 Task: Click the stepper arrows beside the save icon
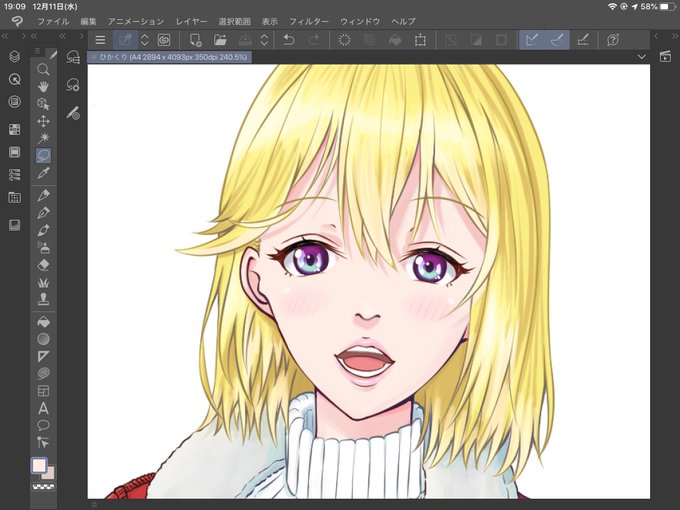pos(264,40)
